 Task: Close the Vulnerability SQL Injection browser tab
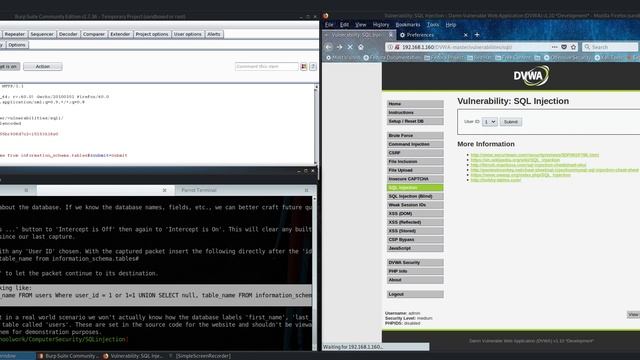pos(391,35)
